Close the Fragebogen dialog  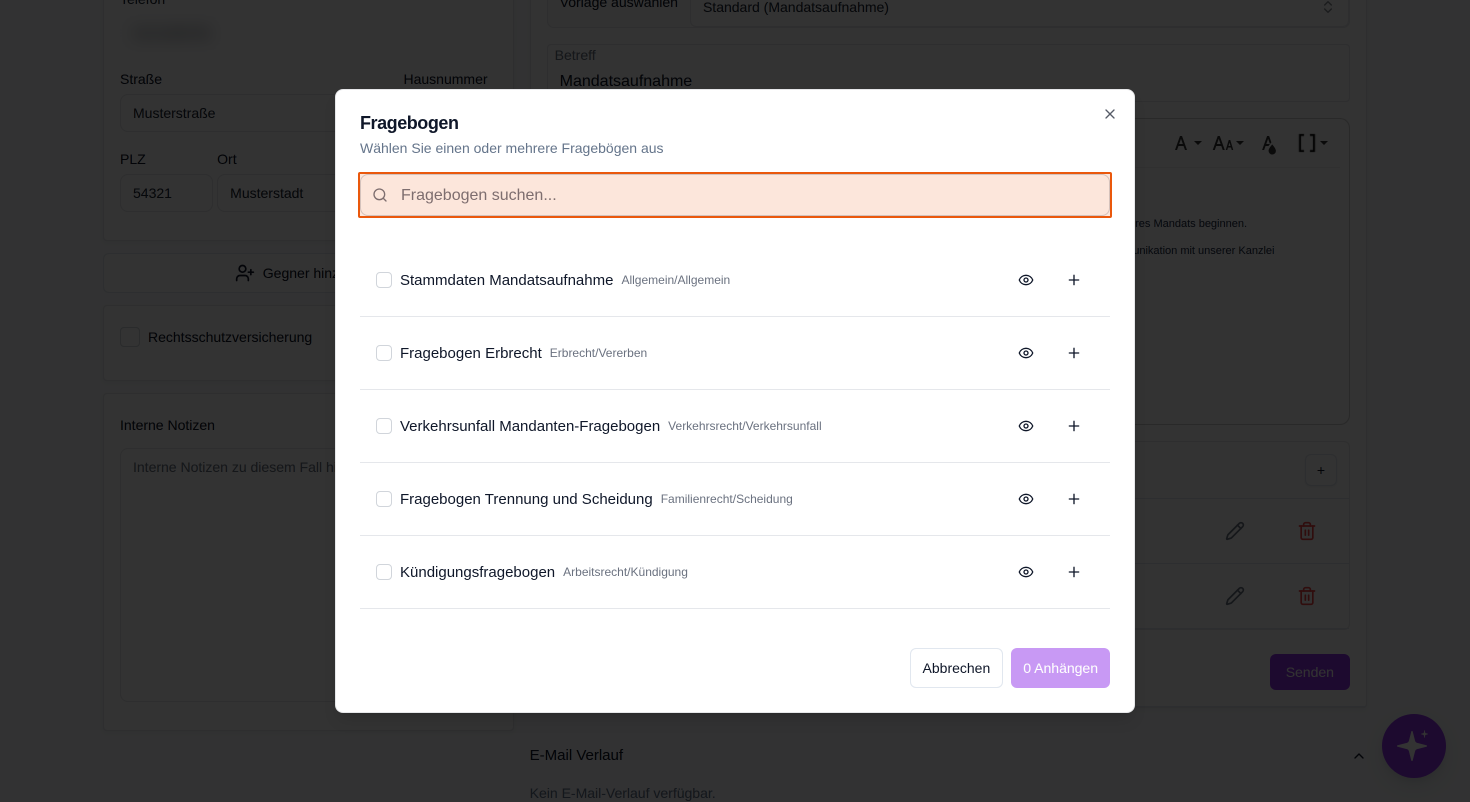(x=1110, y=114)
